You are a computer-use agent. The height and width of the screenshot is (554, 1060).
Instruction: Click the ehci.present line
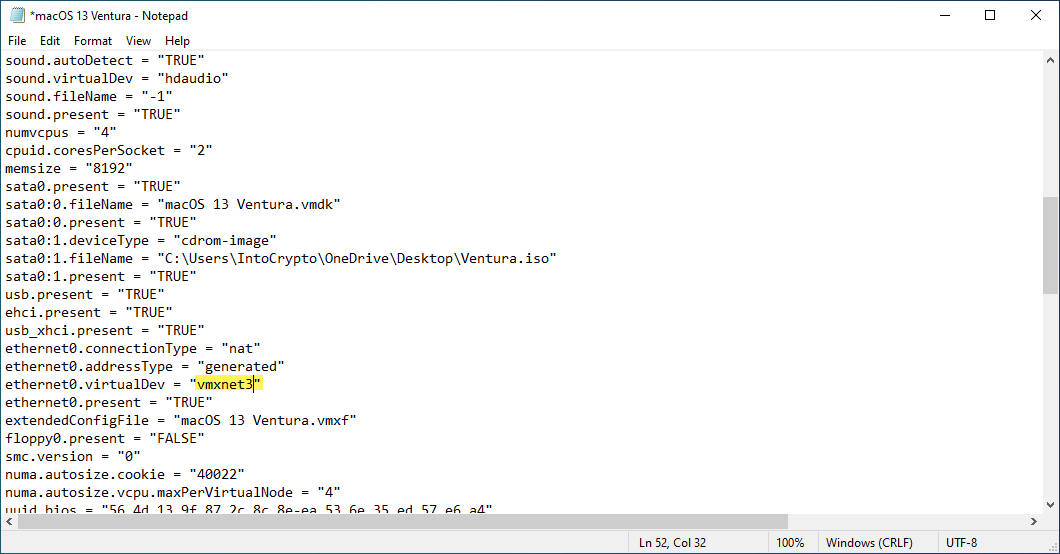coord(89,312)
